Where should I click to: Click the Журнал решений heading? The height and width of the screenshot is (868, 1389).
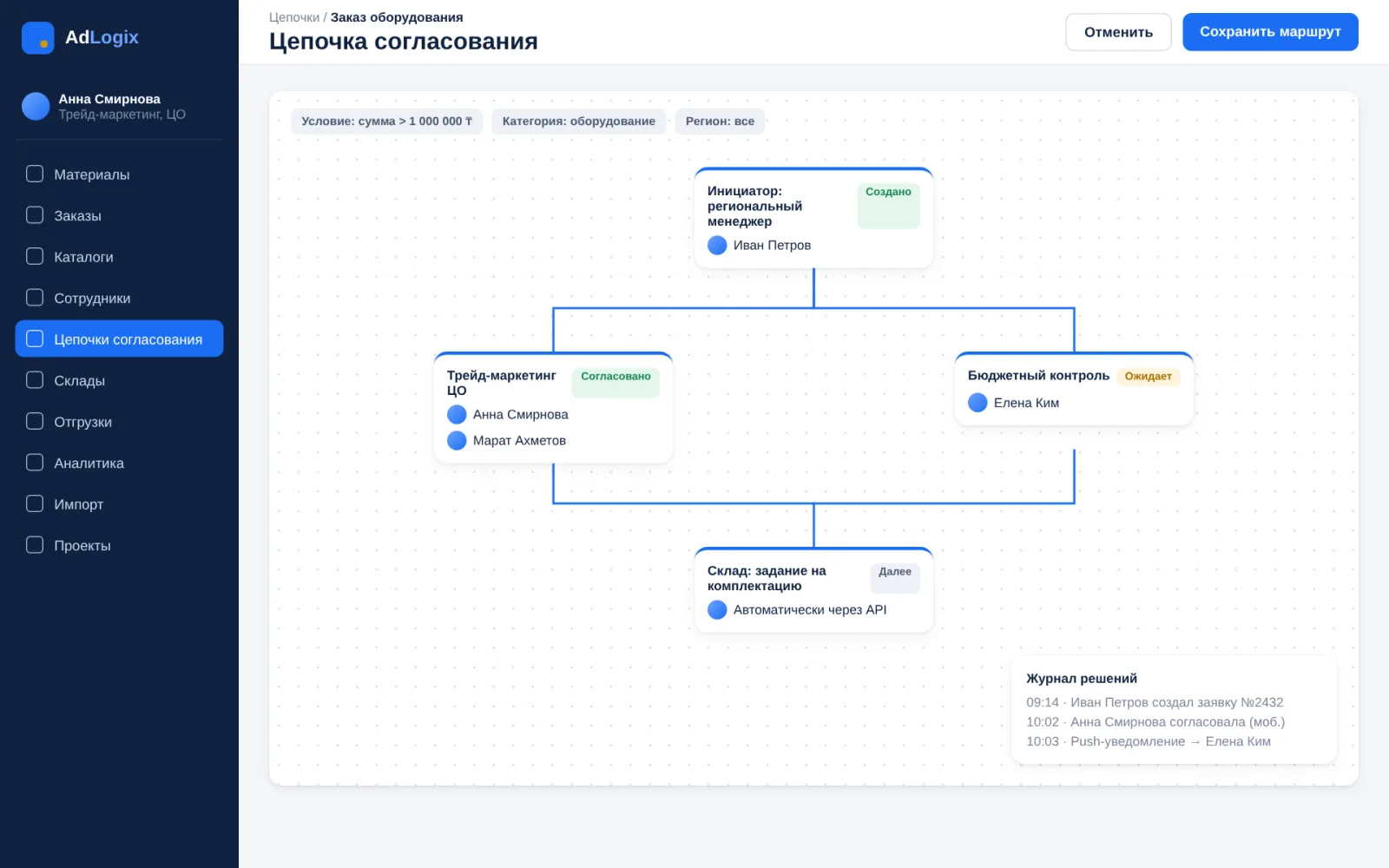(1082, 679)
